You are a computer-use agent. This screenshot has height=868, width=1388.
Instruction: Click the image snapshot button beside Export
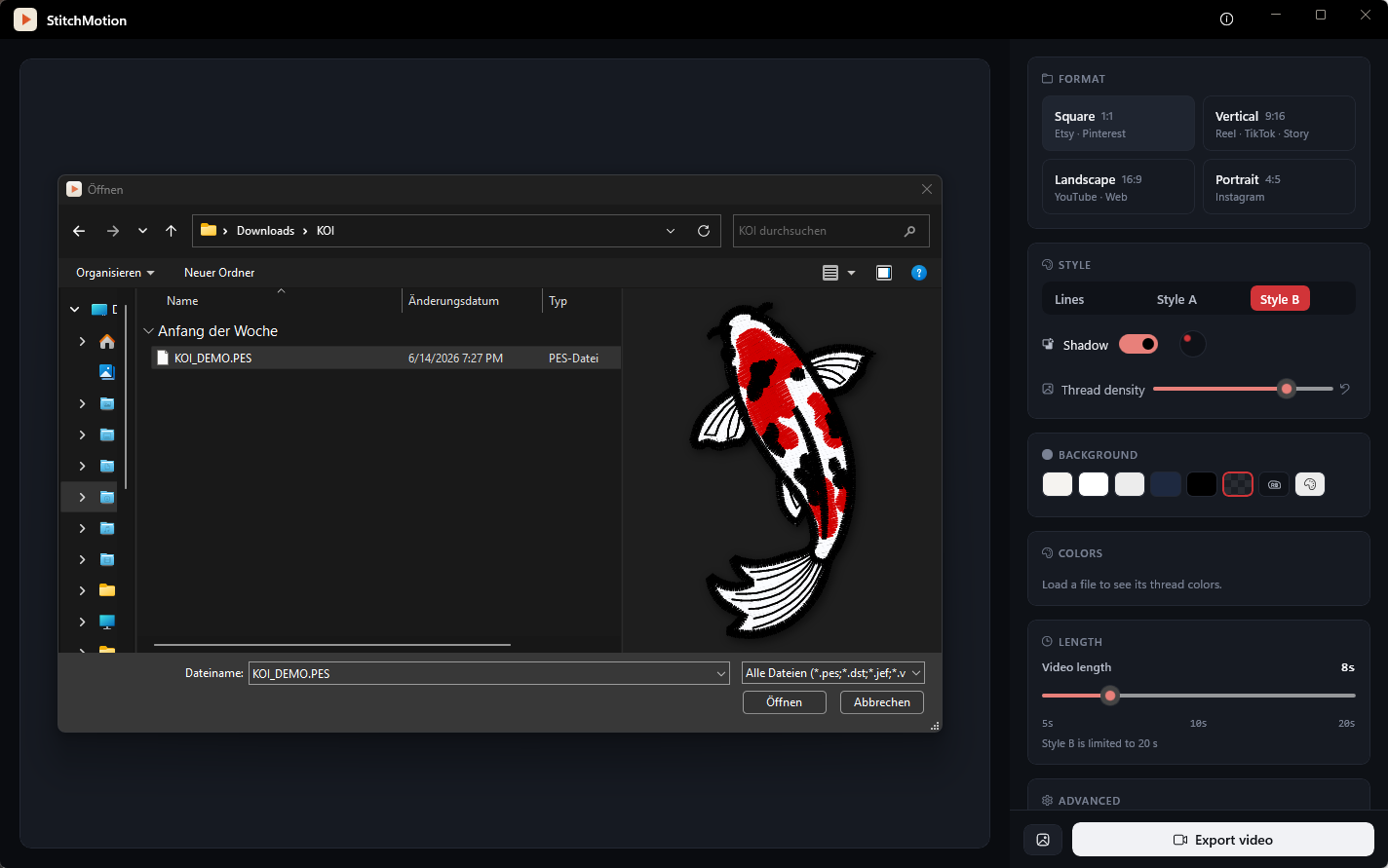pyautogui.click(x=1043, y=840)
